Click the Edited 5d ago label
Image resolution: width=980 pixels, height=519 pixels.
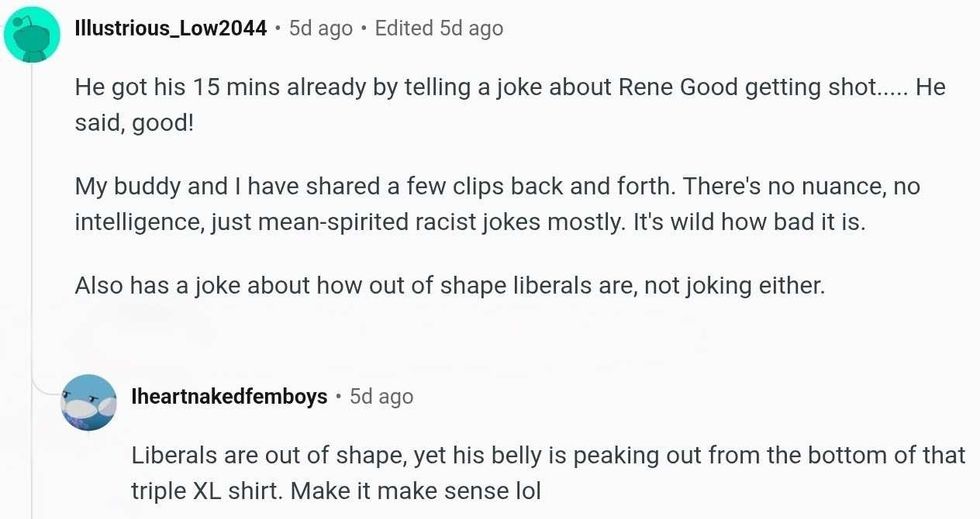(439, 28)
